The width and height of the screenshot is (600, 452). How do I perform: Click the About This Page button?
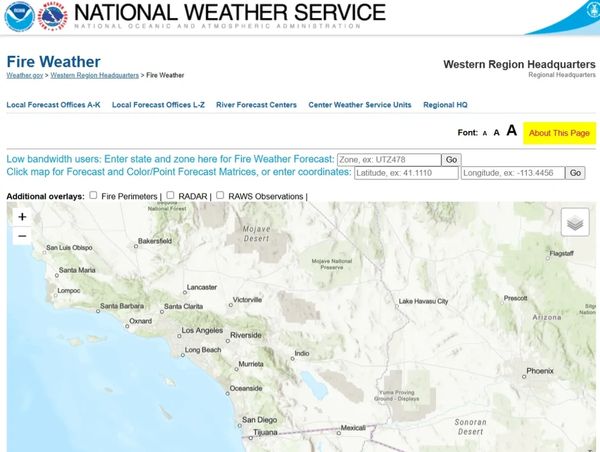pyautogui.click(x=559, y=133)
